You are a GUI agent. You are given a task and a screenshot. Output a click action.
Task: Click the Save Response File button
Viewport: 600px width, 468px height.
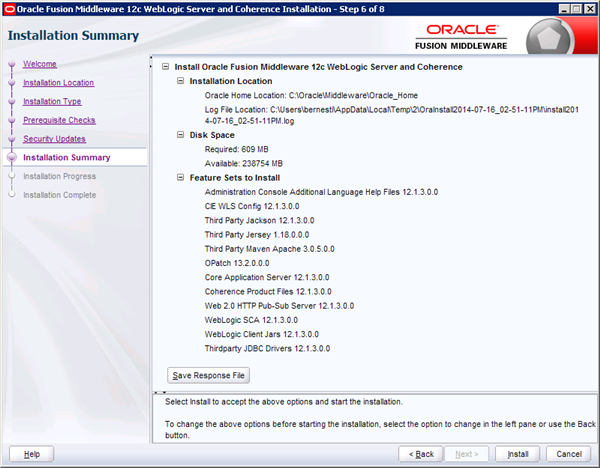209,375
